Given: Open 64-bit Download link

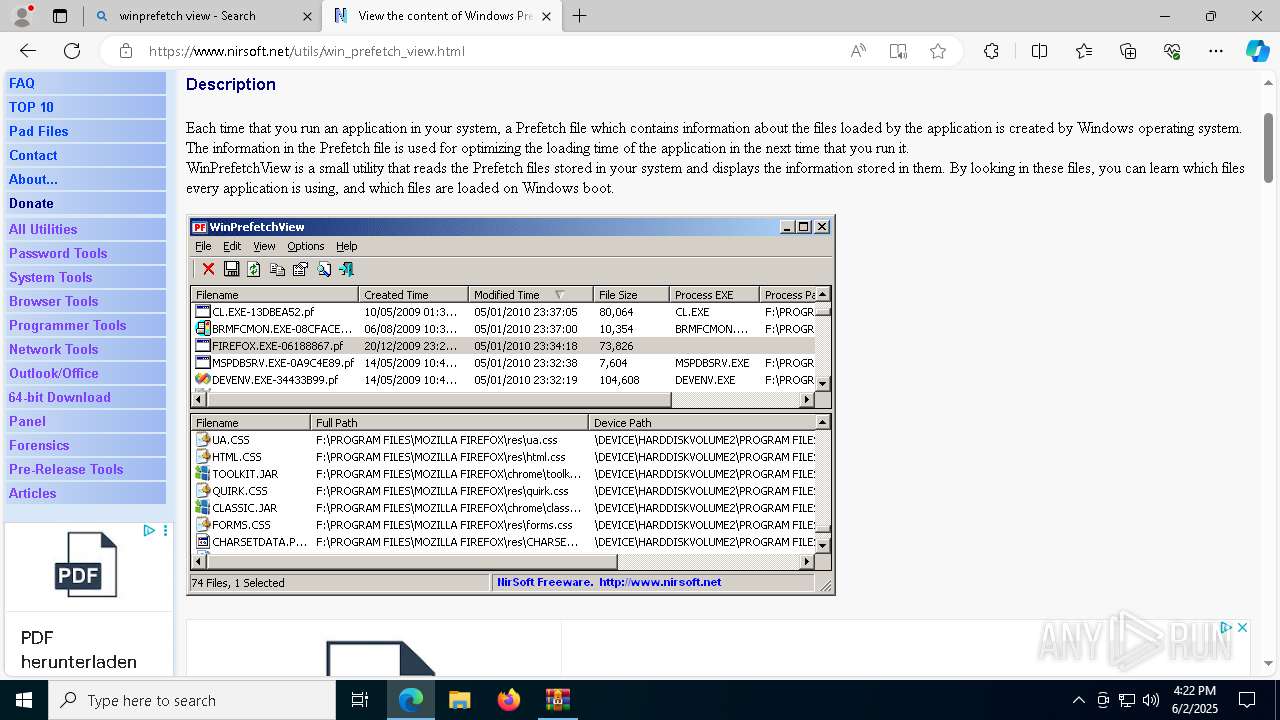Looking at the screenshot, I should click(59, 397).
